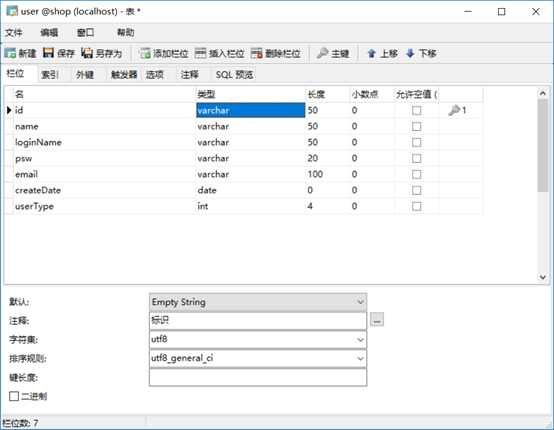Click the ... button beside 注释 field
The height and width of the screenshot is (430, 554).
(377, 320)
